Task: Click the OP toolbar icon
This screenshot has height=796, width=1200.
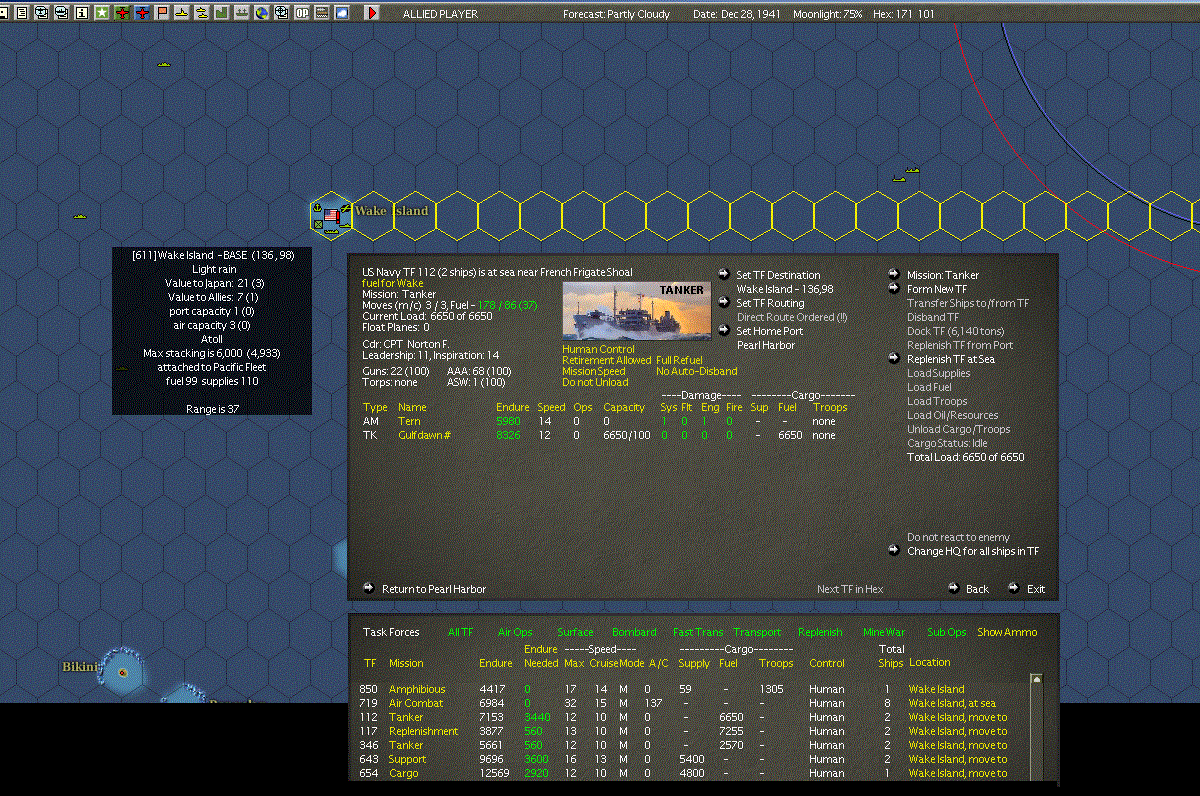Action: 302,13
